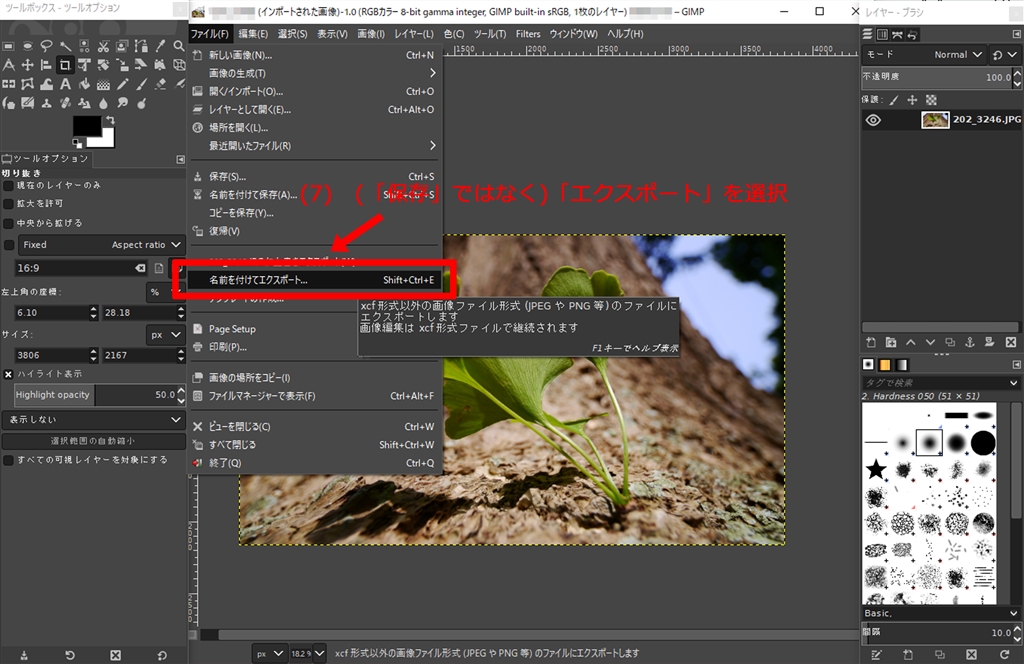Screen dimensions: 1024x664
Task: Choose 'Page Setup' menu item
Action: [315, 329]
